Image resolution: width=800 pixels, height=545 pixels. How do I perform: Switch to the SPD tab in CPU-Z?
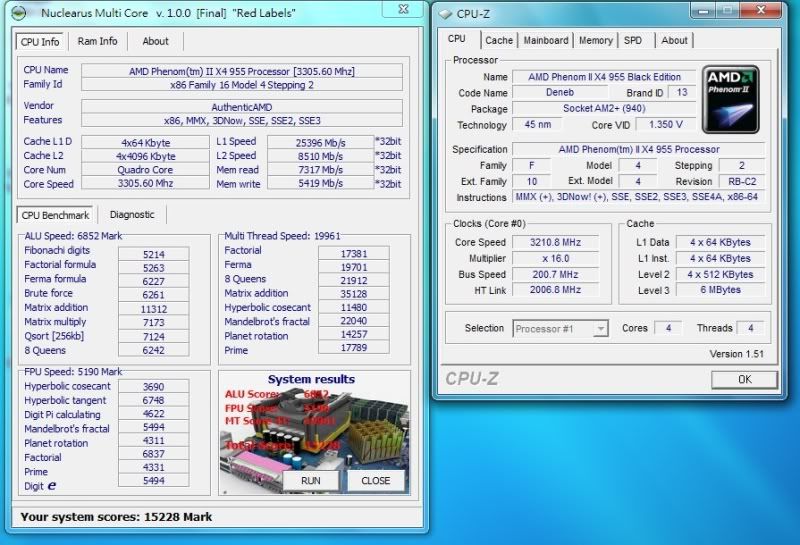click(x=633, y=40)
